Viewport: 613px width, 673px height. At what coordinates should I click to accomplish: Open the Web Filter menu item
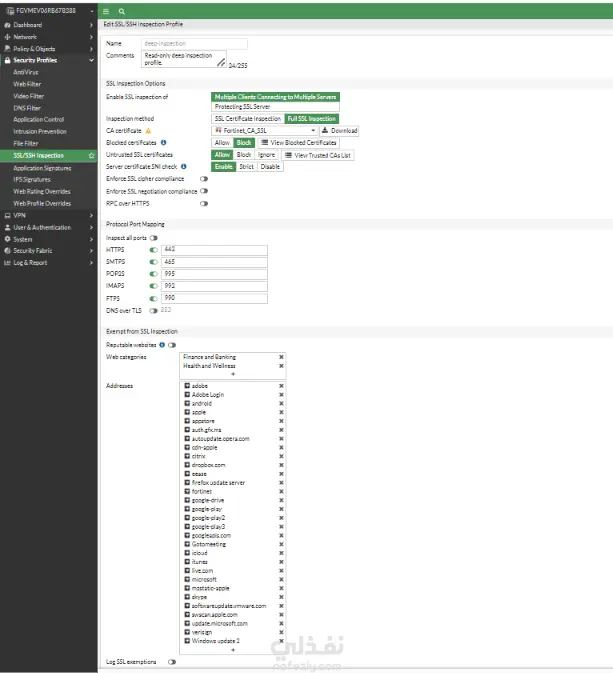point(27,84)
